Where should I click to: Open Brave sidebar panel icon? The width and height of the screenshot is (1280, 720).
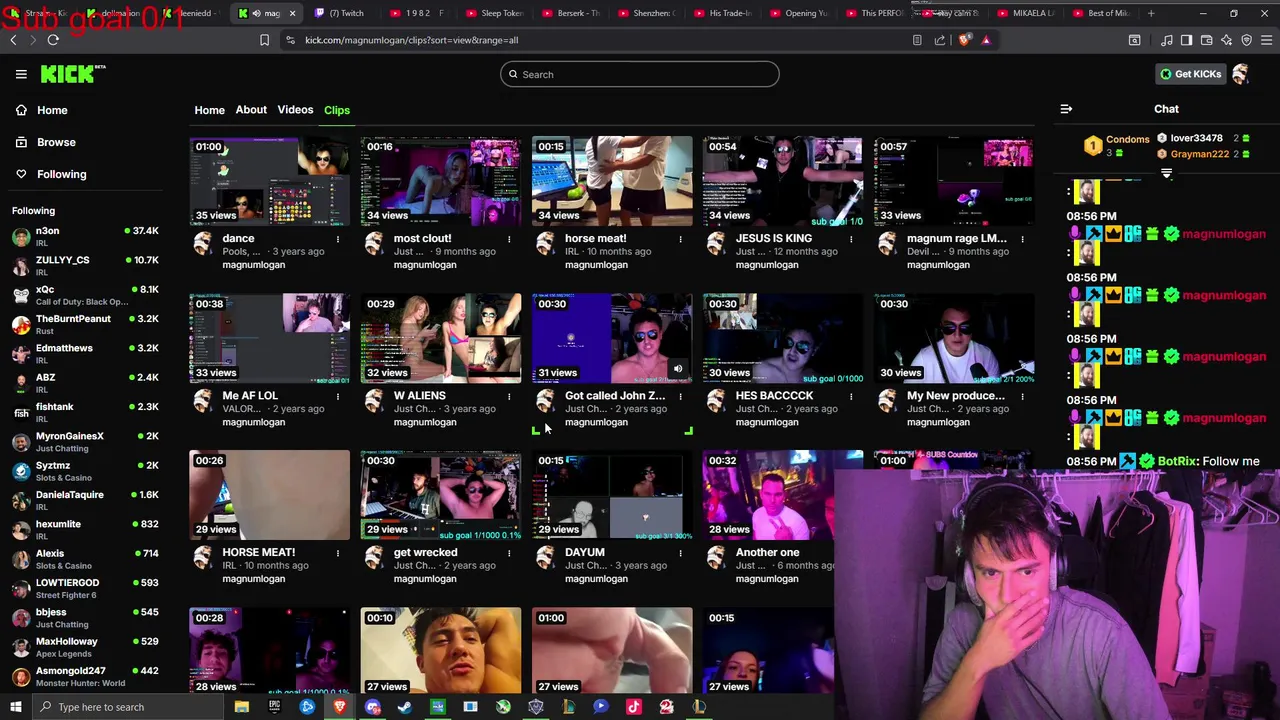coord(1186,40)
